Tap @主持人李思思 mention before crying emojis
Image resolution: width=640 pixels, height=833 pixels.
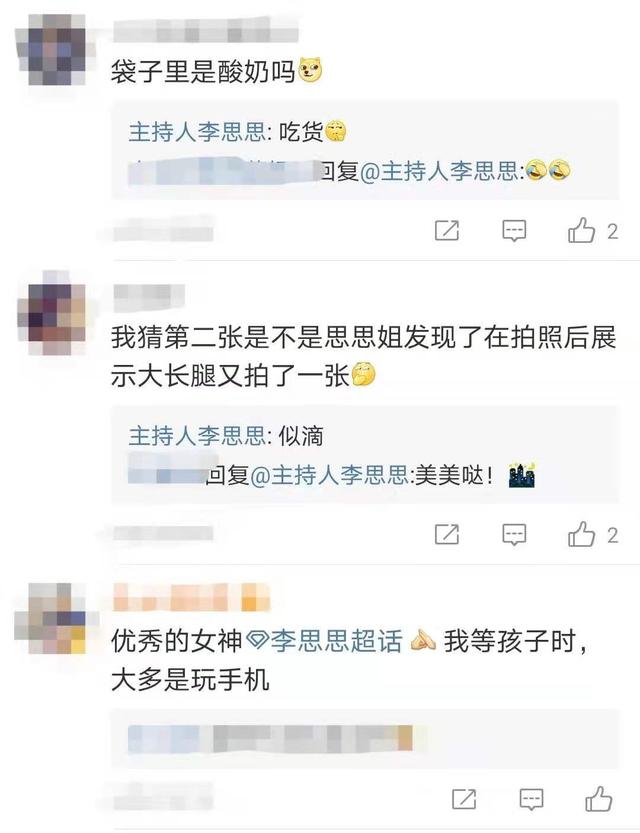[440, 171]
